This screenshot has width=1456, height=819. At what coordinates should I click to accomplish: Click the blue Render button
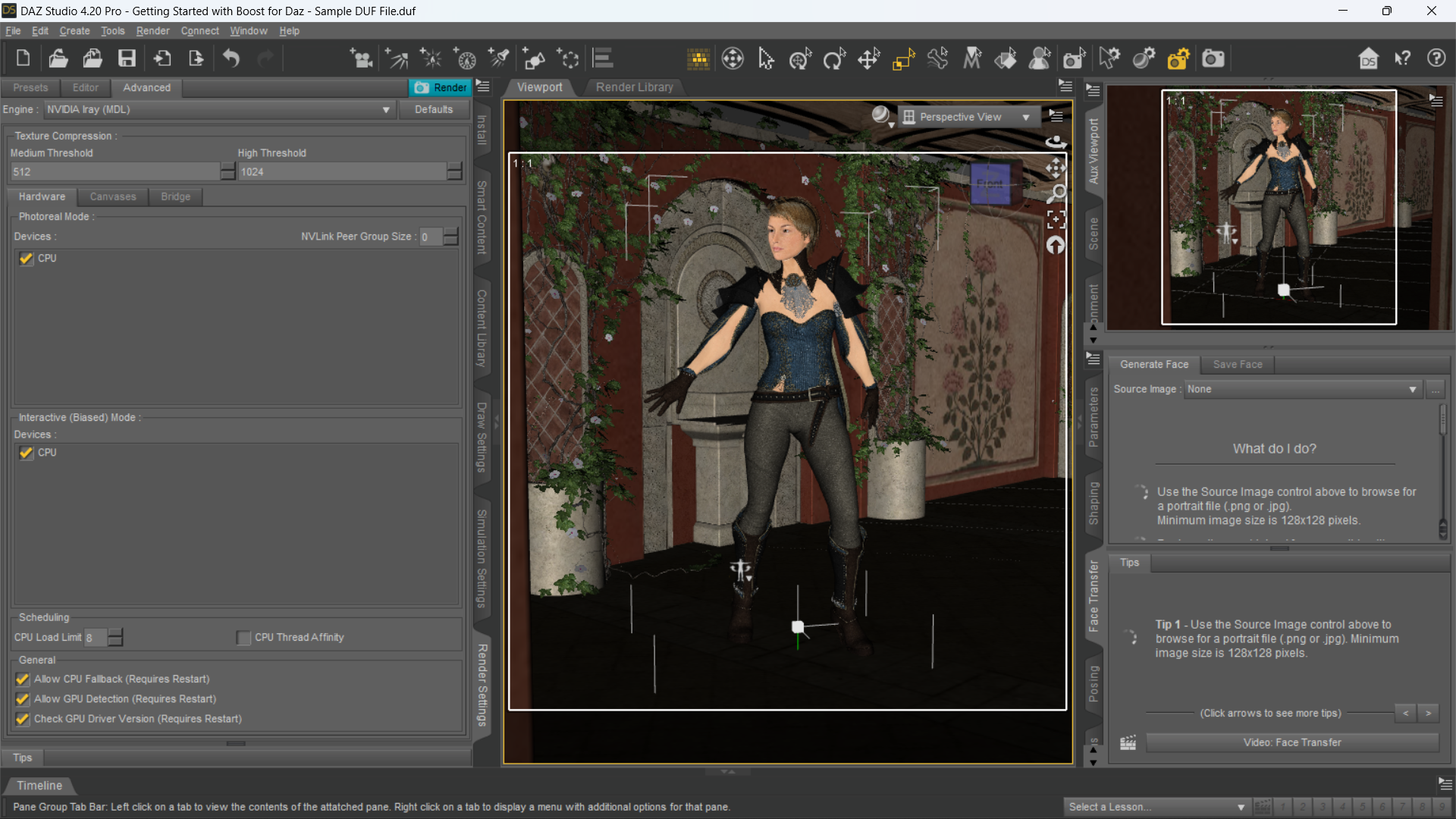tap(441, 88)
